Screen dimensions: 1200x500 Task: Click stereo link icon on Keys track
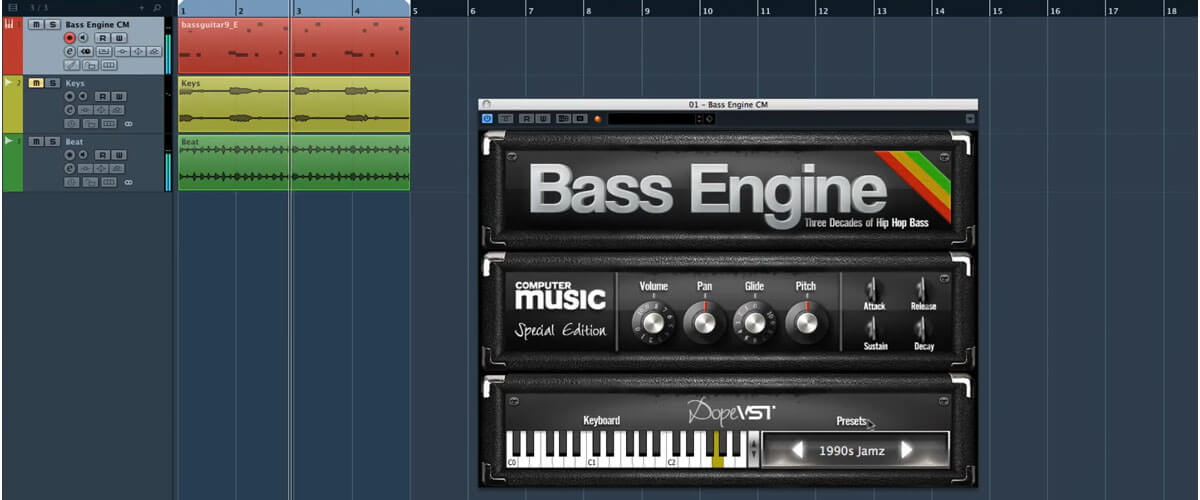[x=129, y=124]
